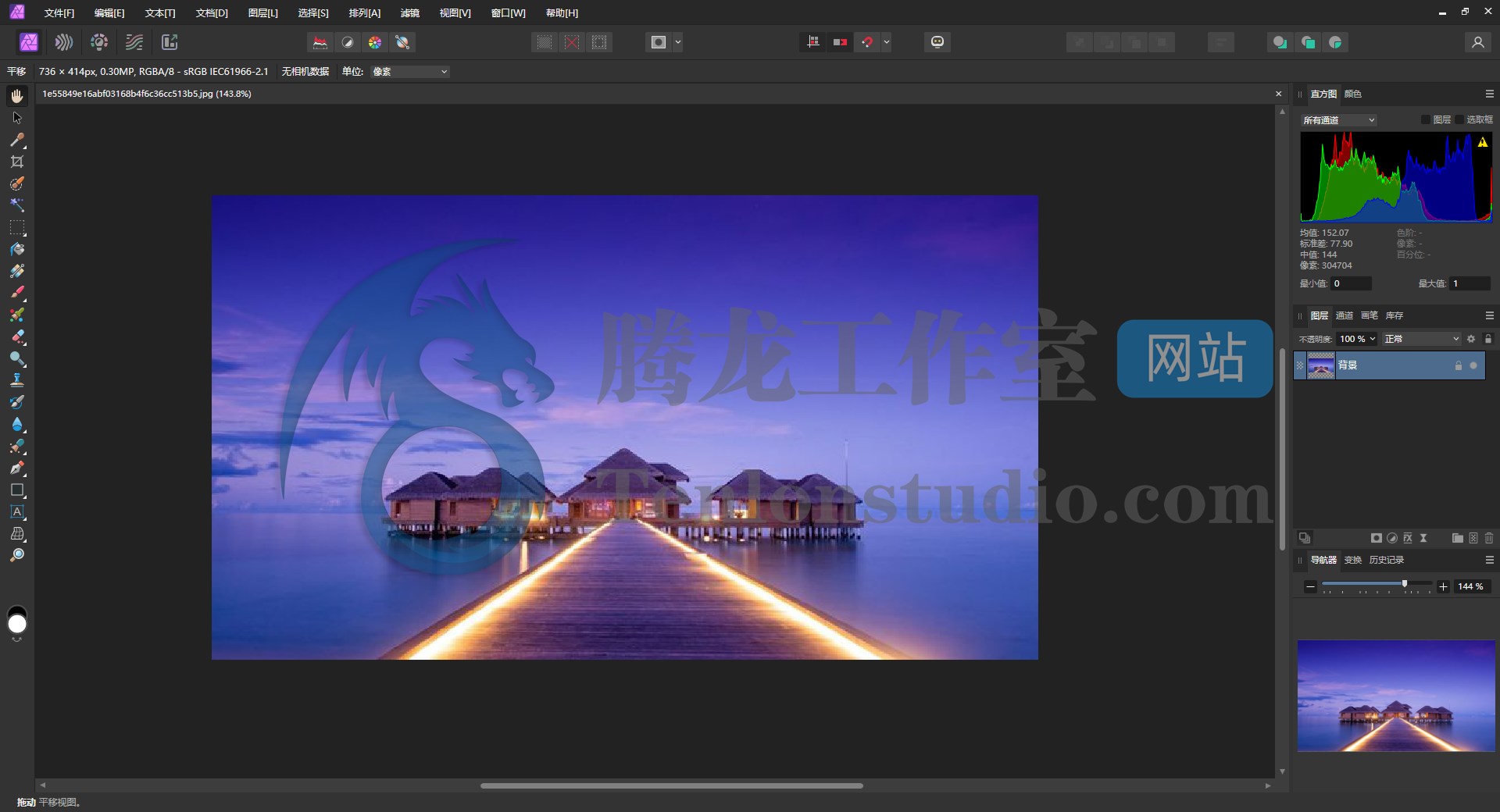The height and width of the screenshot is (812, 1500).
Task: Select the Color Picker eyedropper tool
Action: [x=17, y=140]
